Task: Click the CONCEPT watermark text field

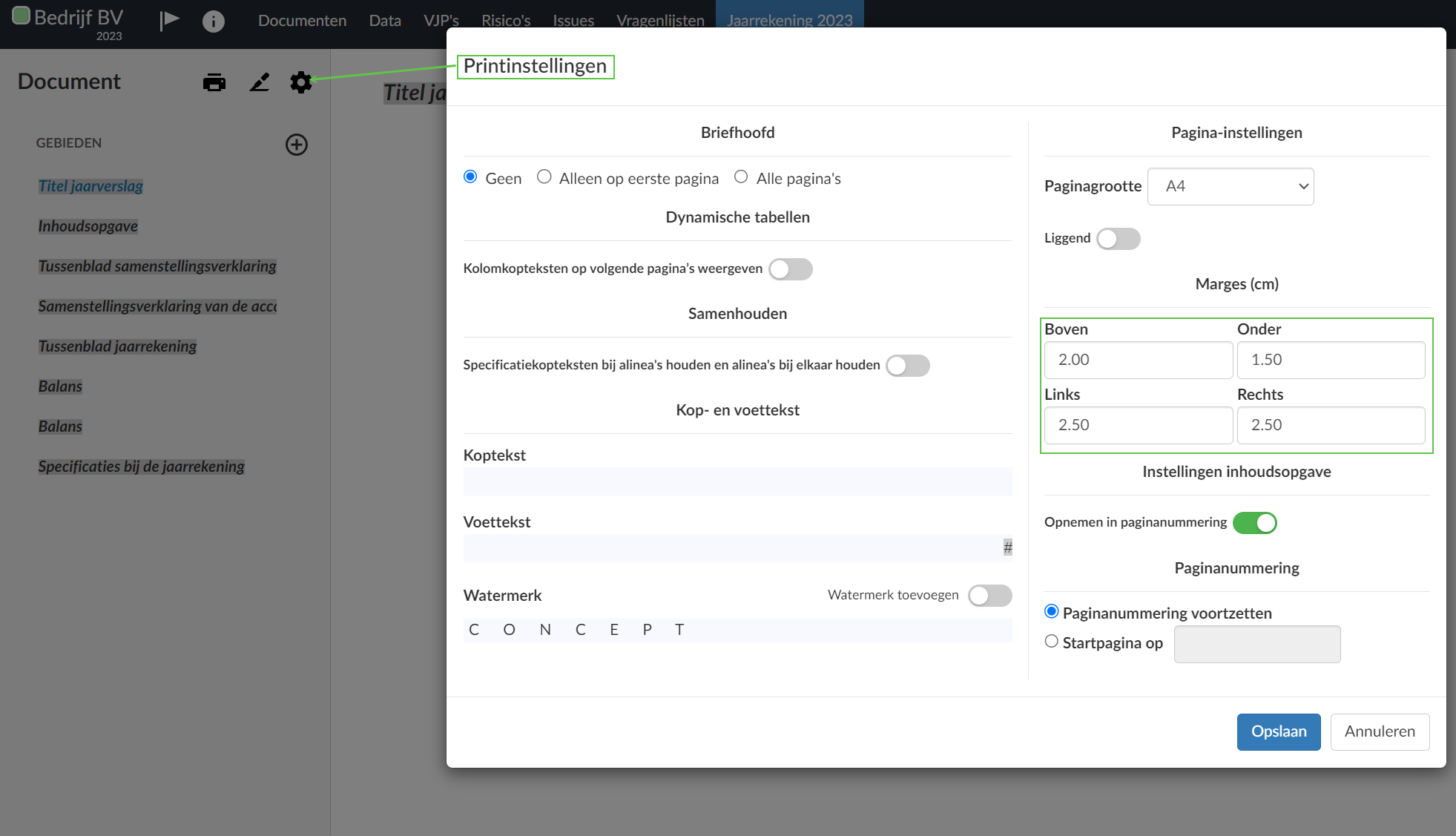Action: coord(737,631)
